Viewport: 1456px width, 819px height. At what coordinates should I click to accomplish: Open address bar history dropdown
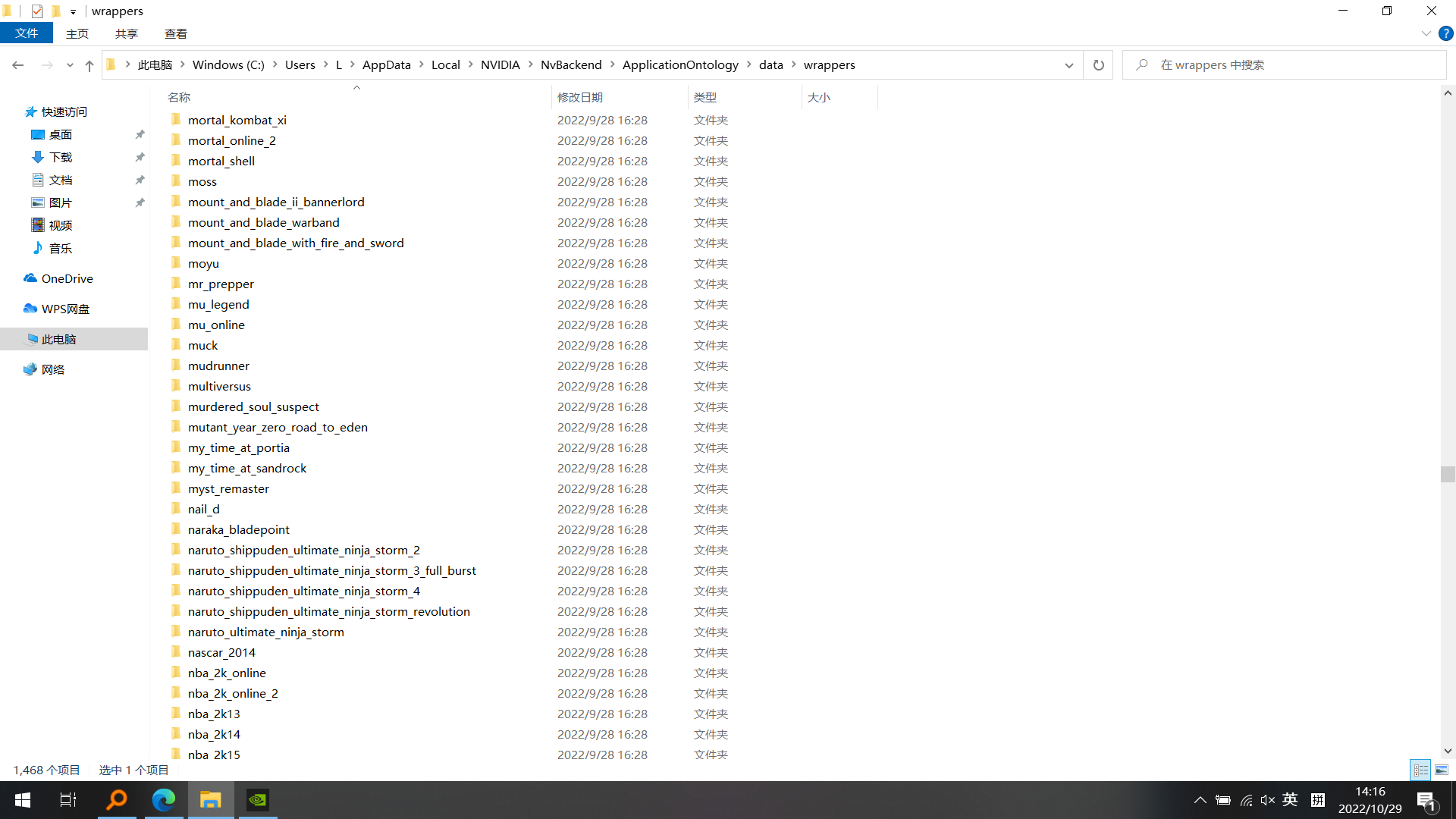[x=1068, y=65]
